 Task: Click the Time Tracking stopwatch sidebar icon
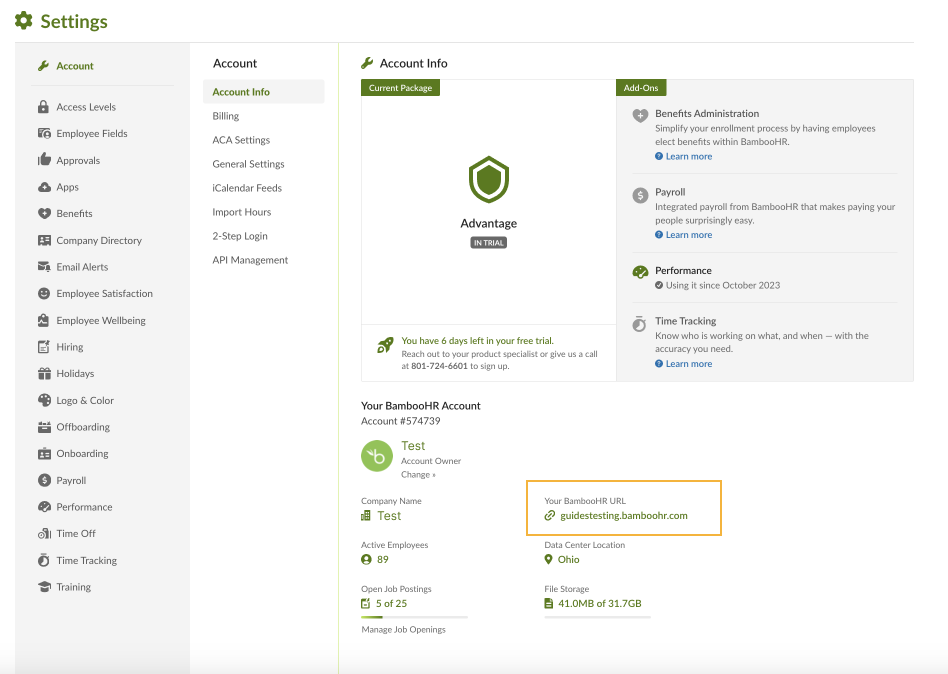44,560
